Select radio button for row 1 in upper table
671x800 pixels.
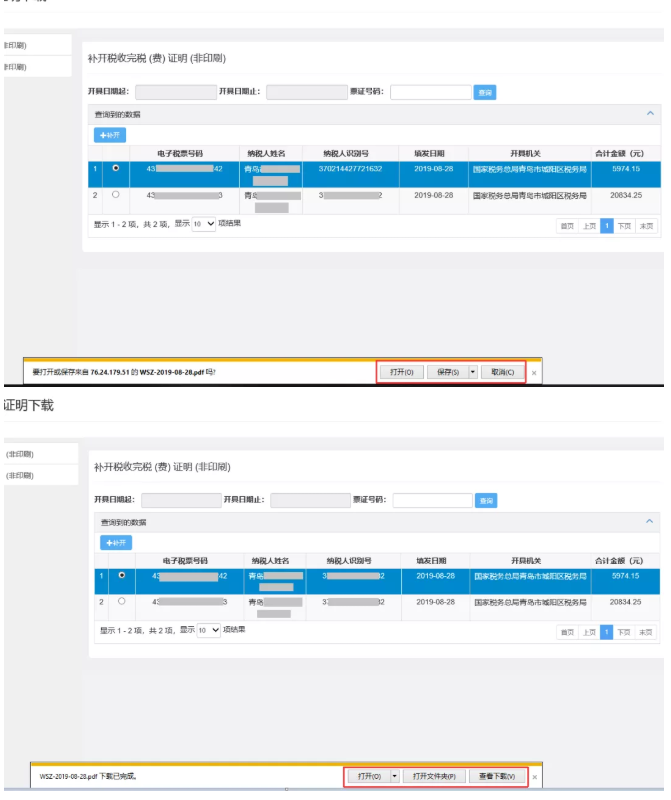[x=116, y=168]
